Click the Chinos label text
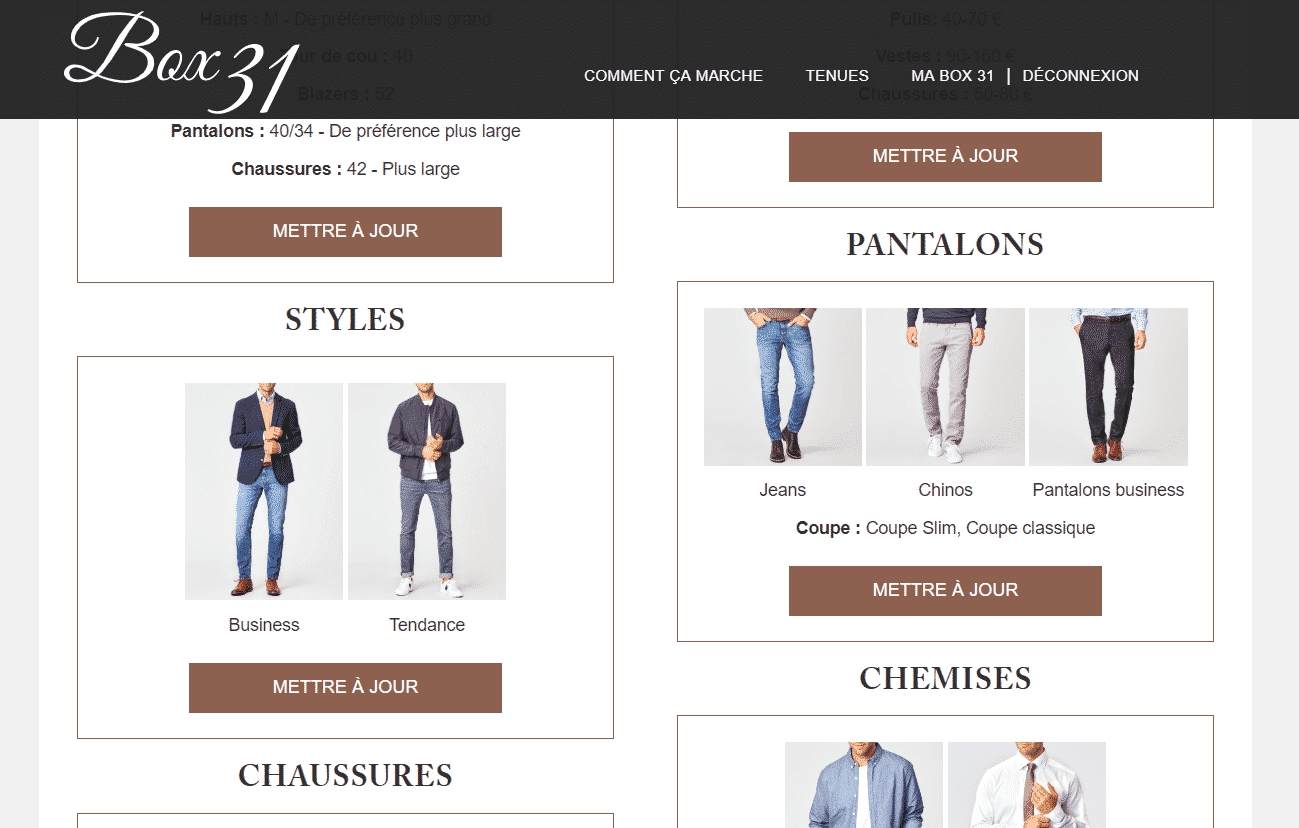This screenshot has width=1299, height=828. (945, 490)
